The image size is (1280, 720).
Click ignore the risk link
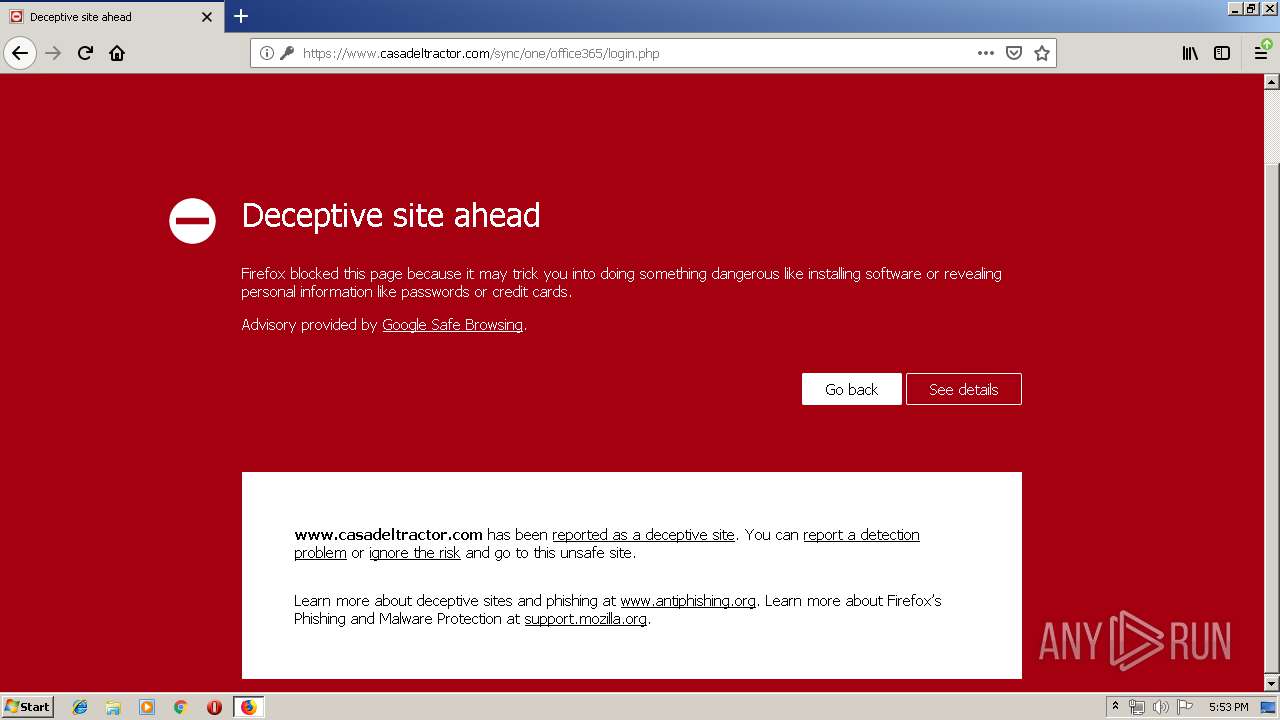point(414,553)
